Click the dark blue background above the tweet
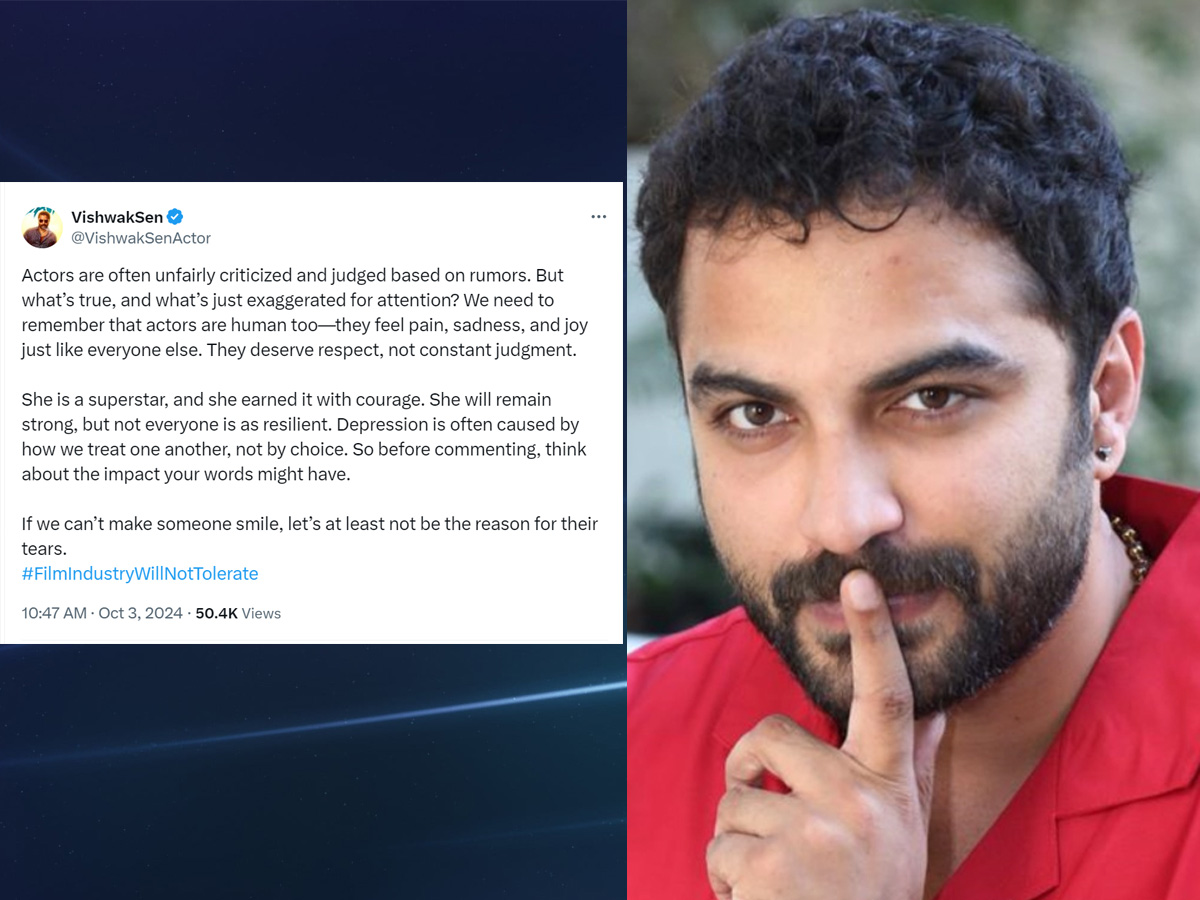1200x900 pixels. [x=312, y=90]
